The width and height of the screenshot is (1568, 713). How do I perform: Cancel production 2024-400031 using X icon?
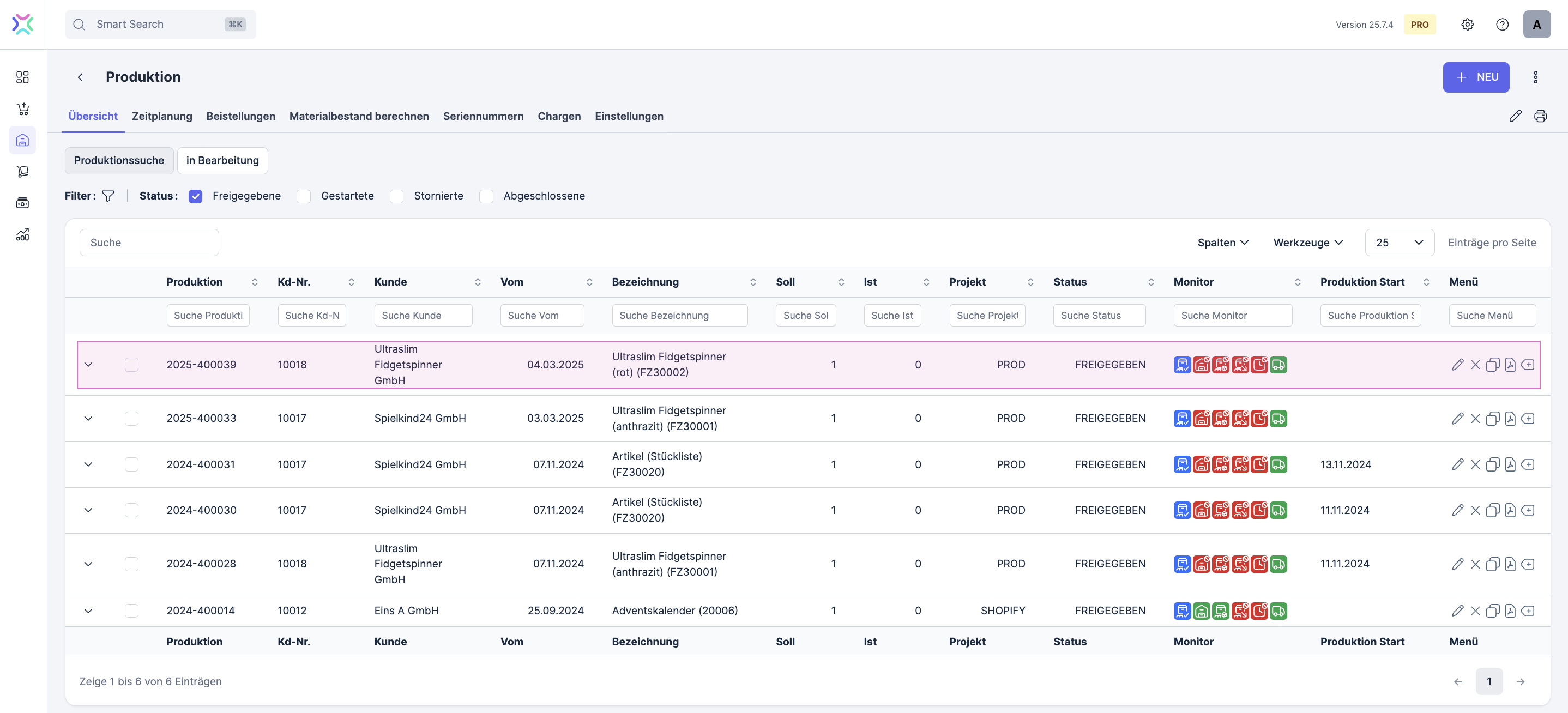tap(1475, 465)
